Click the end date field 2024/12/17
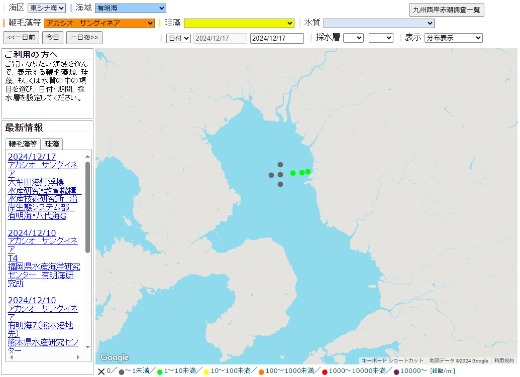 [277, 38]
